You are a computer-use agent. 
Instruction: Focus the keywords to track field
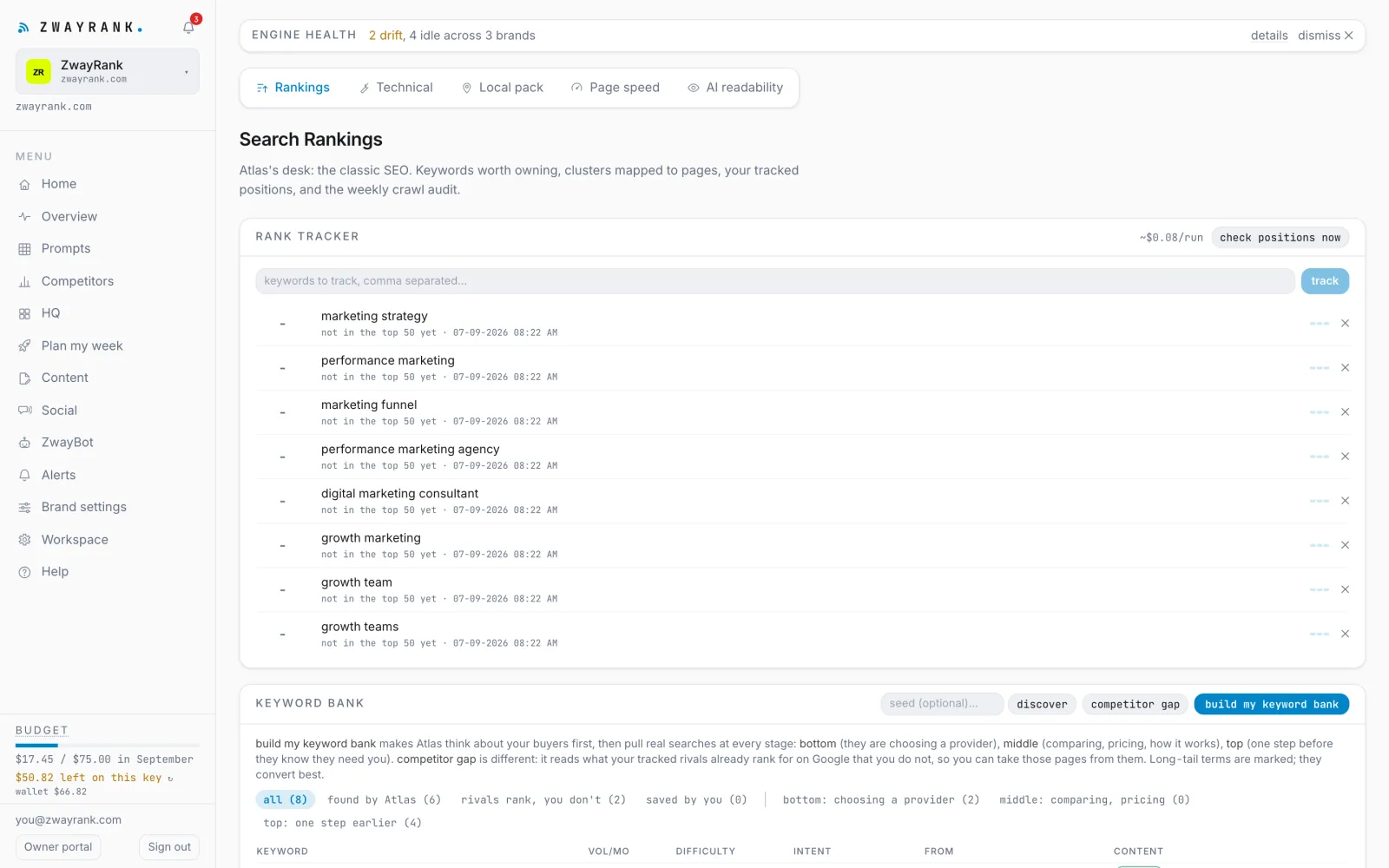(x=774, y=281)
